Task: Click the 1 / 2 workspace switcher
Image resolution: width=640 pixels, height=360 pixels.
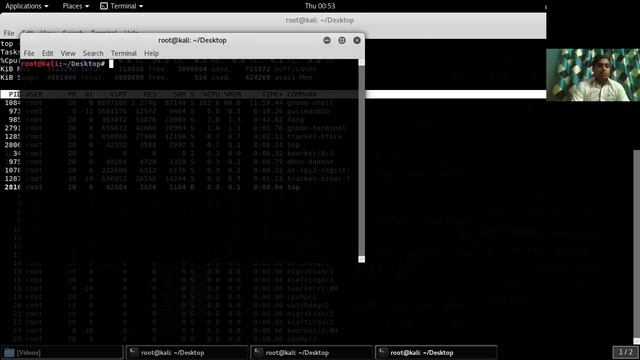Action: pos(625,352)
